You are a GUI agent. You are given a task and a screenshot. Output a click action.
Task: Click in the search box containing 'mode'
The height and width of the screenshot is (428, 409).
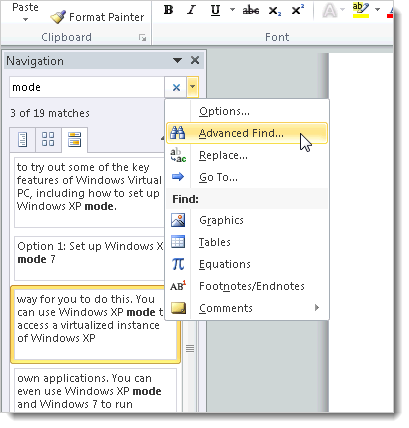[x=87, y=87]
